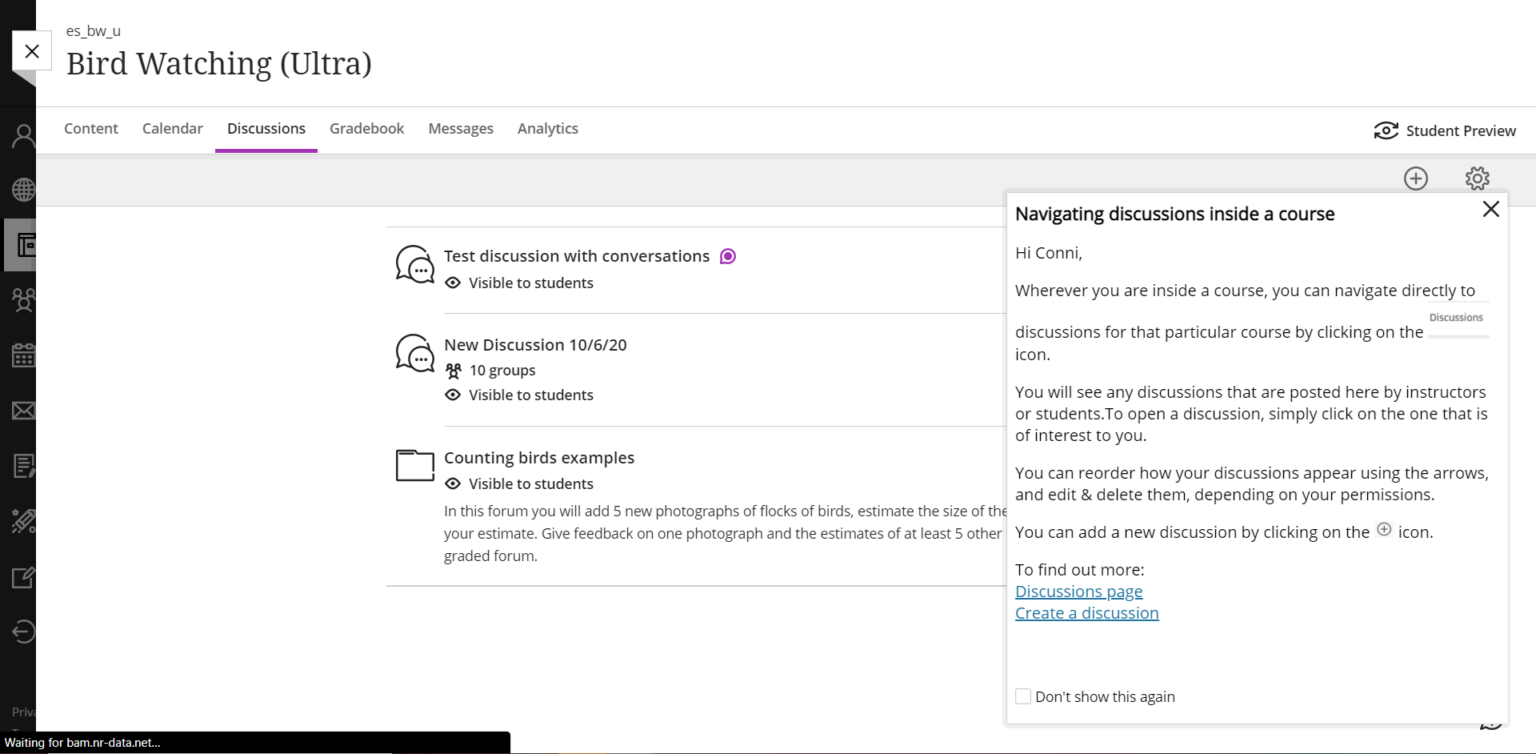The height and width of the screenshot is (754, 1536).
Task: Open the new discussion plus icon
Action: [1415, 178]
